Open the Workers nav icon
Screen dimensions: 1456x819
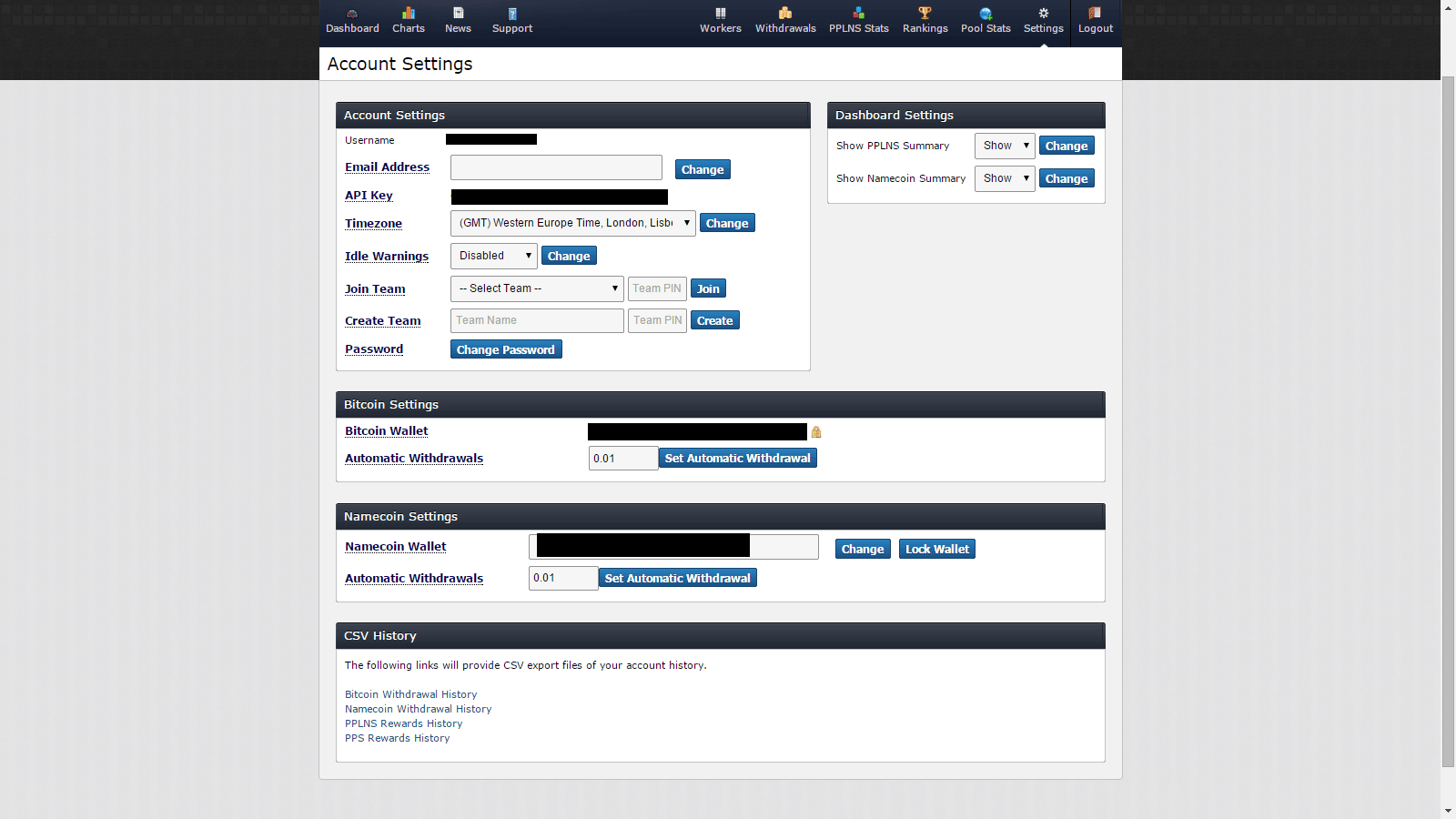[721, 13]
